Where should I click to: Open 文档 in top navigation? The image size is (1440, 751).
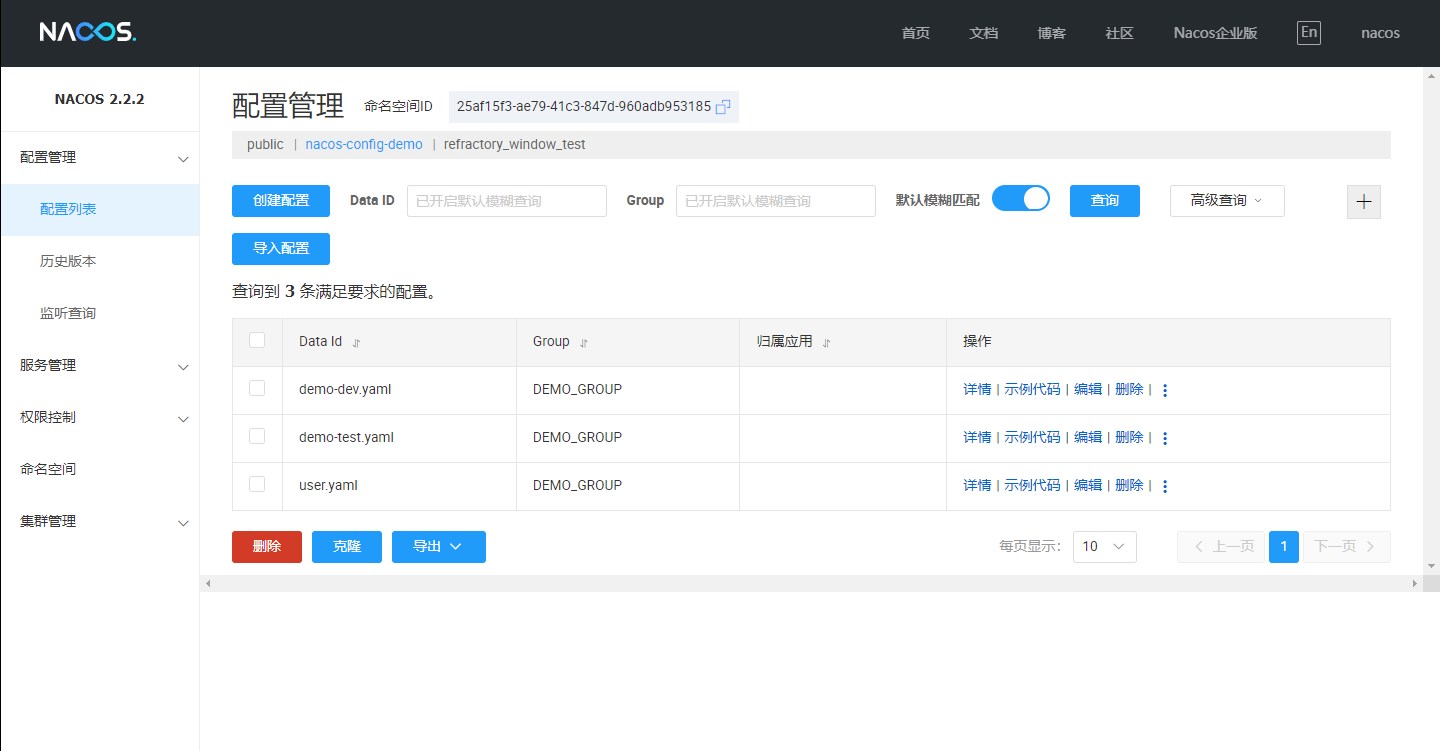tap(984, 33)
